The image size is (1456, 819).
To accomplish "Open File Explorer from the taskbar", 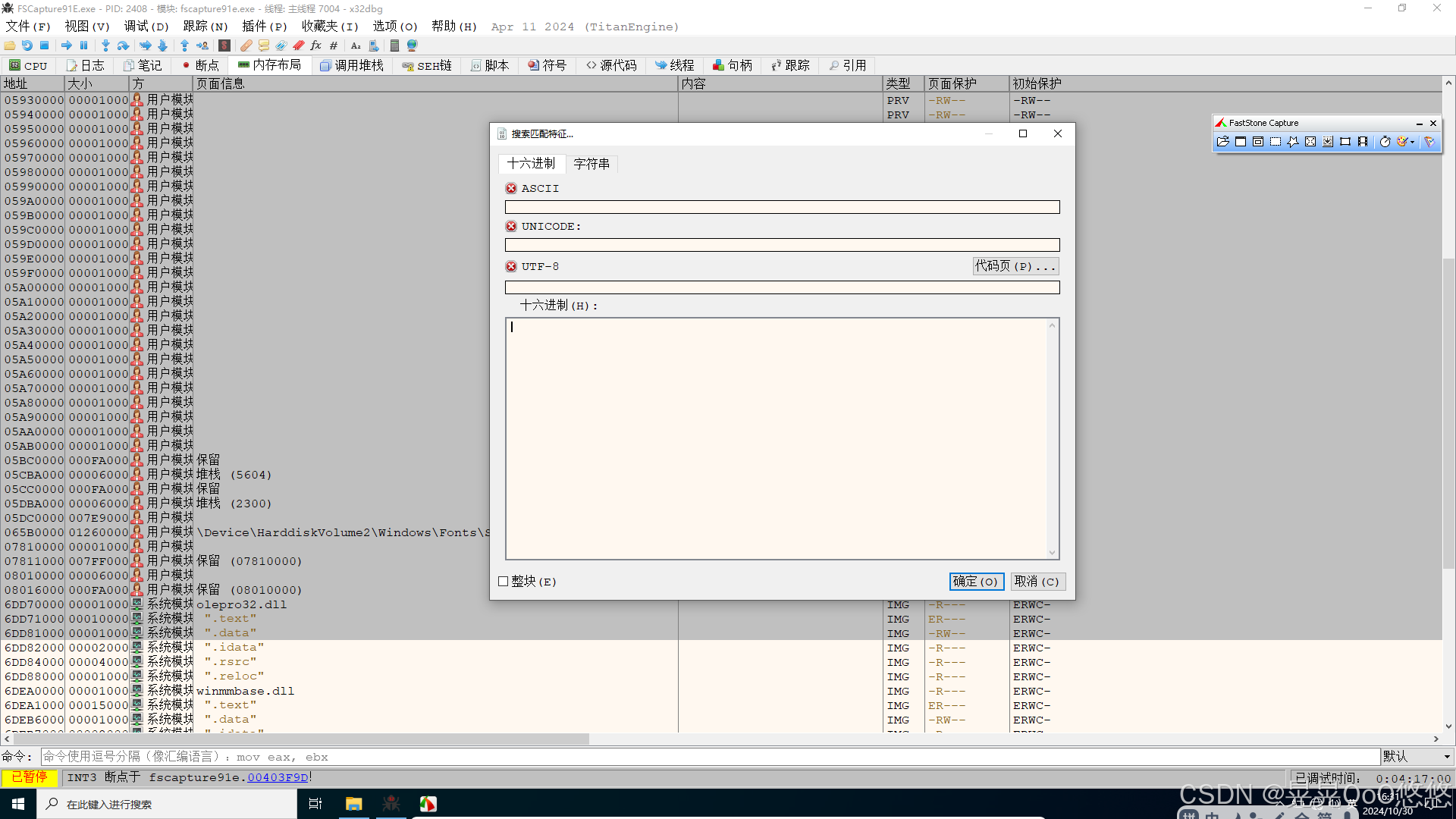I will (353, 804).
